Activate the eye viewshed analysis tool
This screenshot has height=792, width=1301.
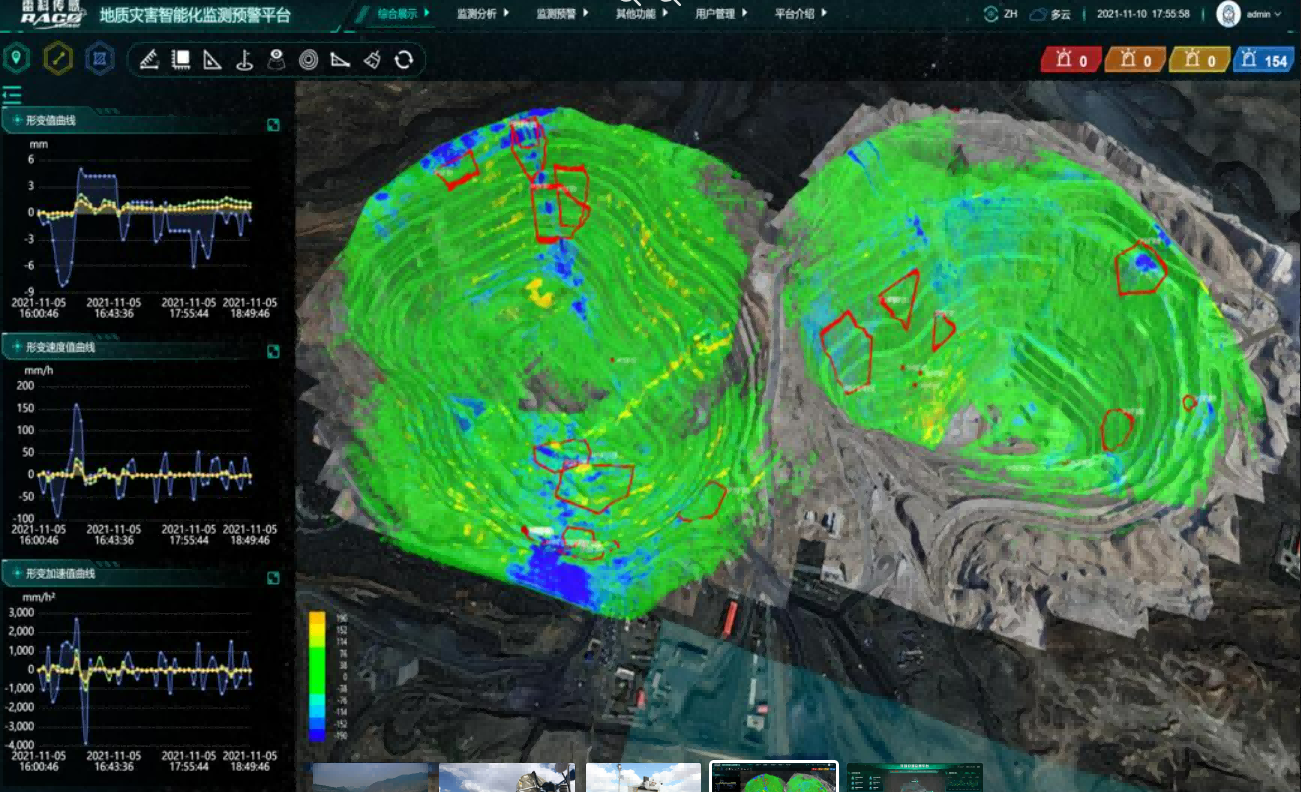point(276,60)
